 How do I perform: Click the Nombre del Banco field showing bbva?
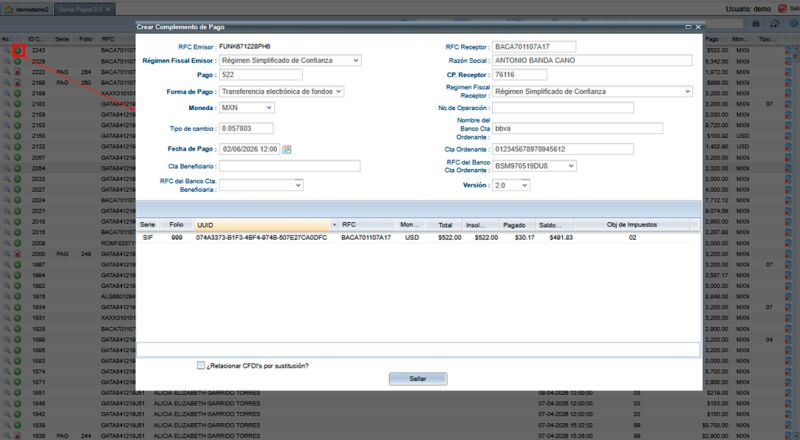[x=578, y=129]
